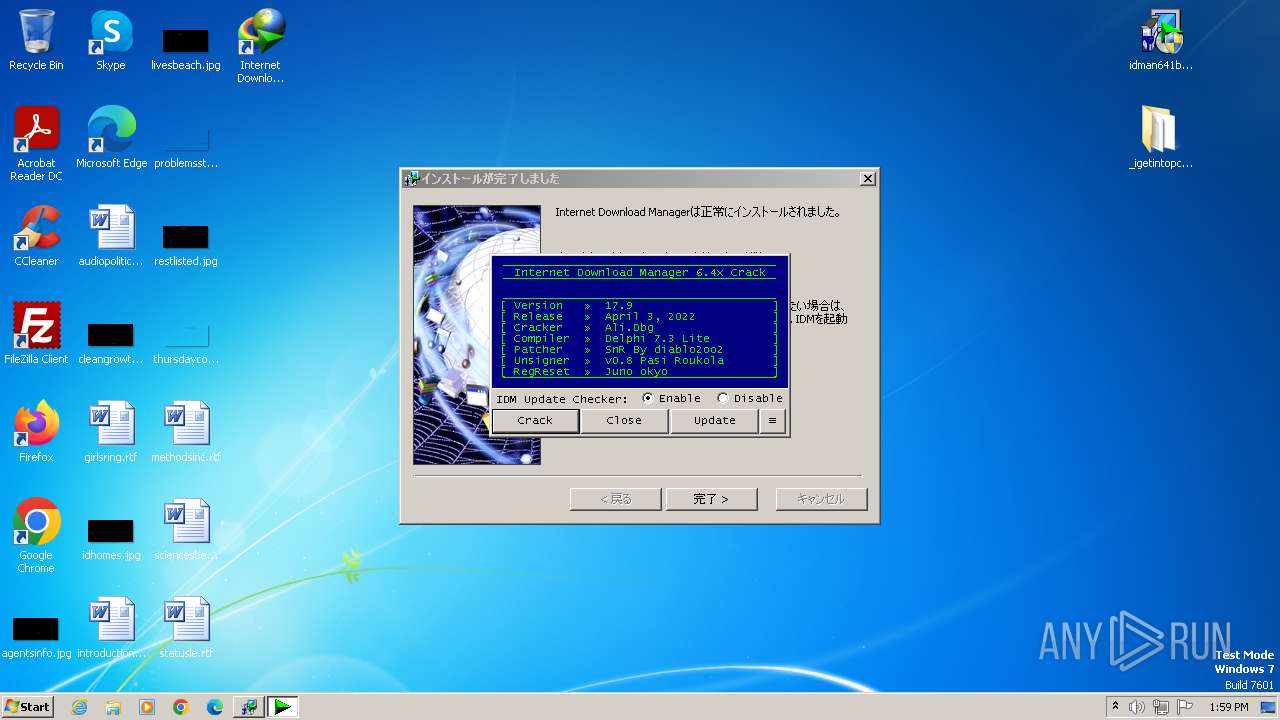Open Windows Explorer from the taskbar

(113, 707)
